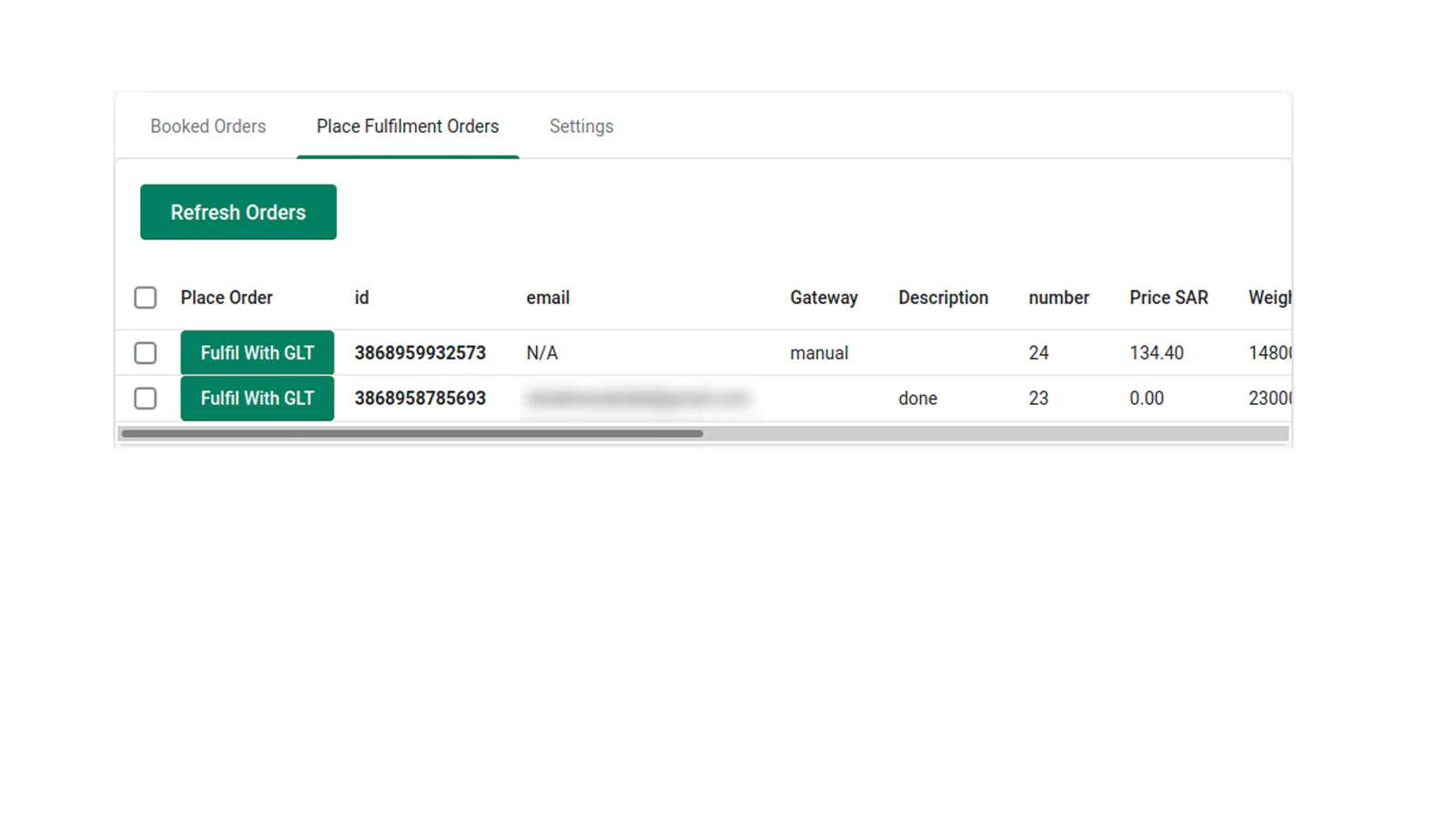Click the number column header
This screenshot has width=1456, height=819.
(x=1058, y=298)
